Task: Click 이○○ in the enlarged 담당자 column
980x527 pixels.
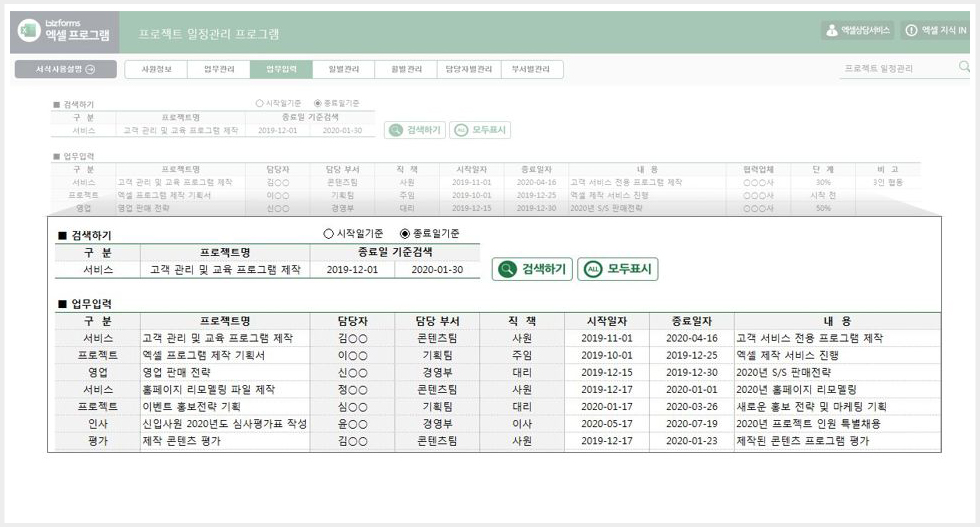Action: tap(352, 355)
